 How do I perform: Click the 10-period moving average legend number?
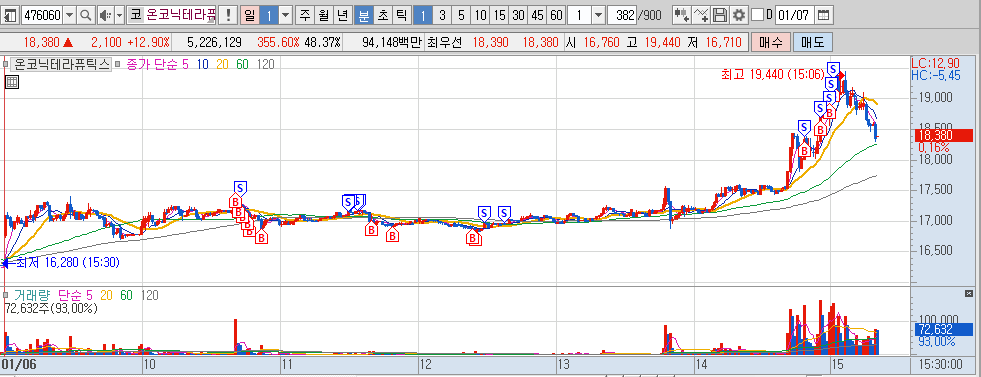click(203, 64)
